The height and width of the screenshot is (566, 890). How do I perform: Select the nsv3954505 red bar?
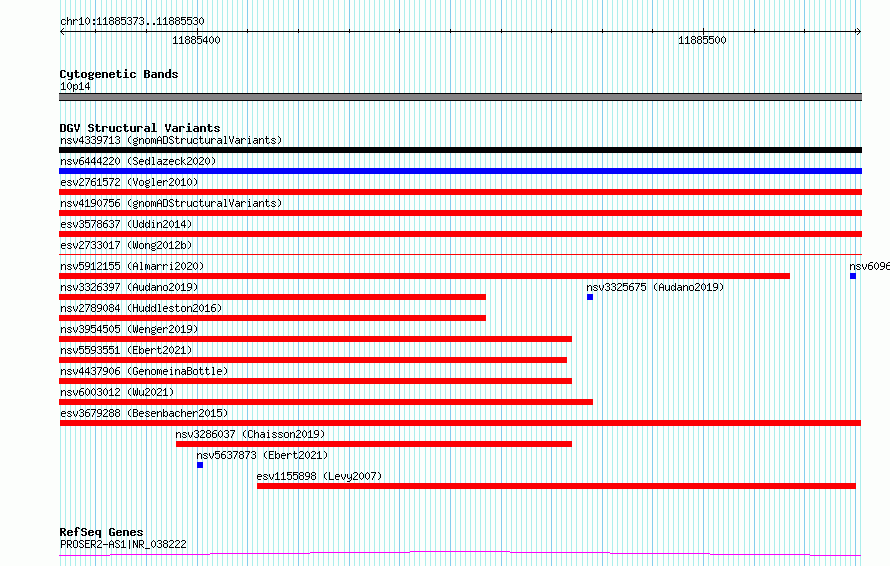coord(316,339)
